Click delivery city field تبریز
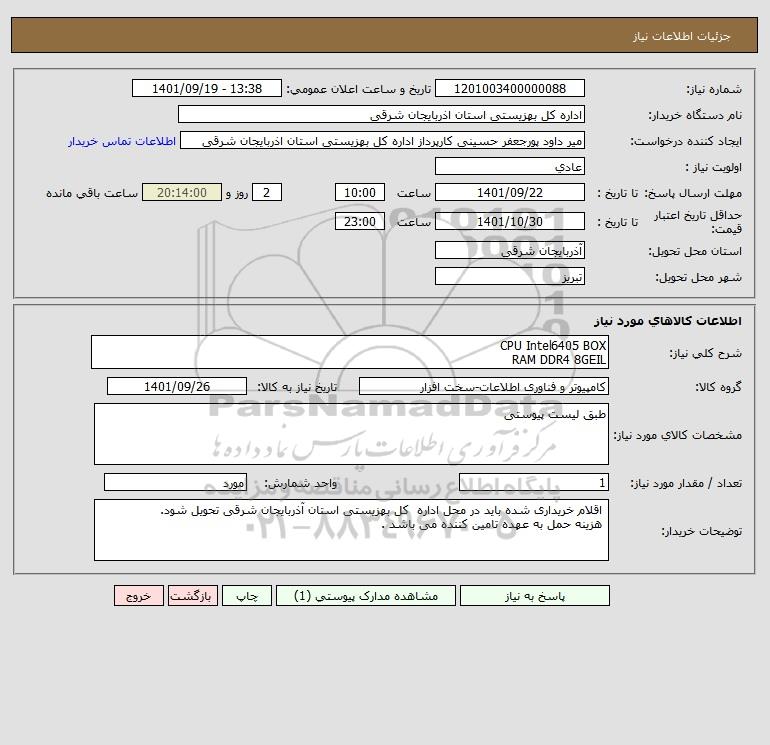 510,276
